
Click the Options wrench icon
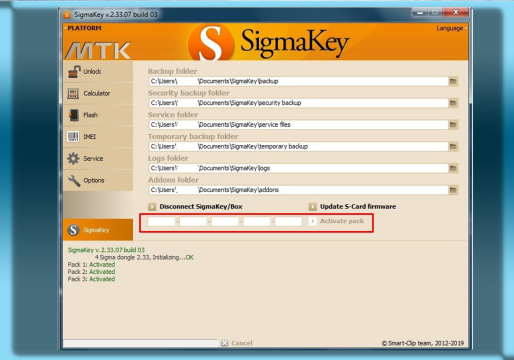(x=74, y=181)
